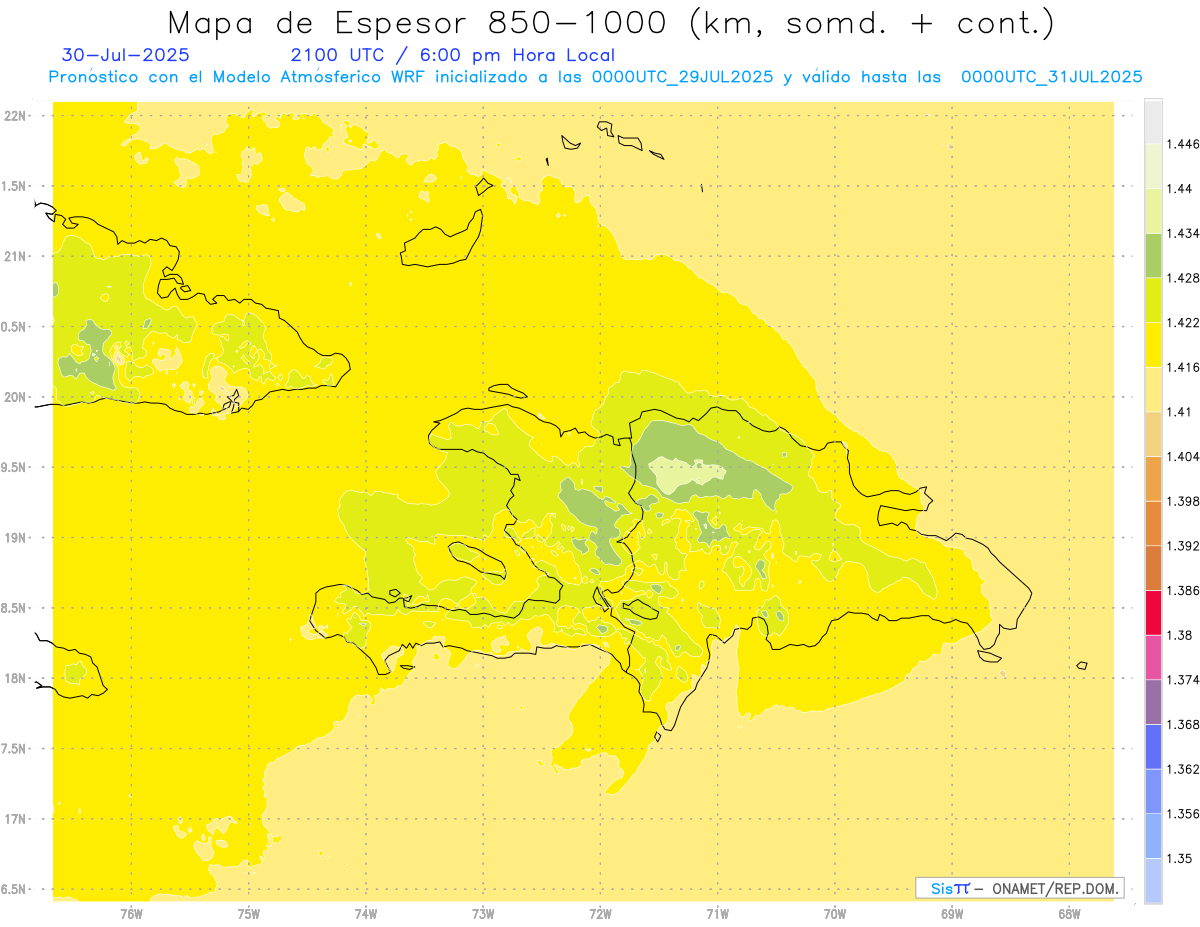Click the '70W' longitude label
The image size is (1200, 927).
click(835, 913)
